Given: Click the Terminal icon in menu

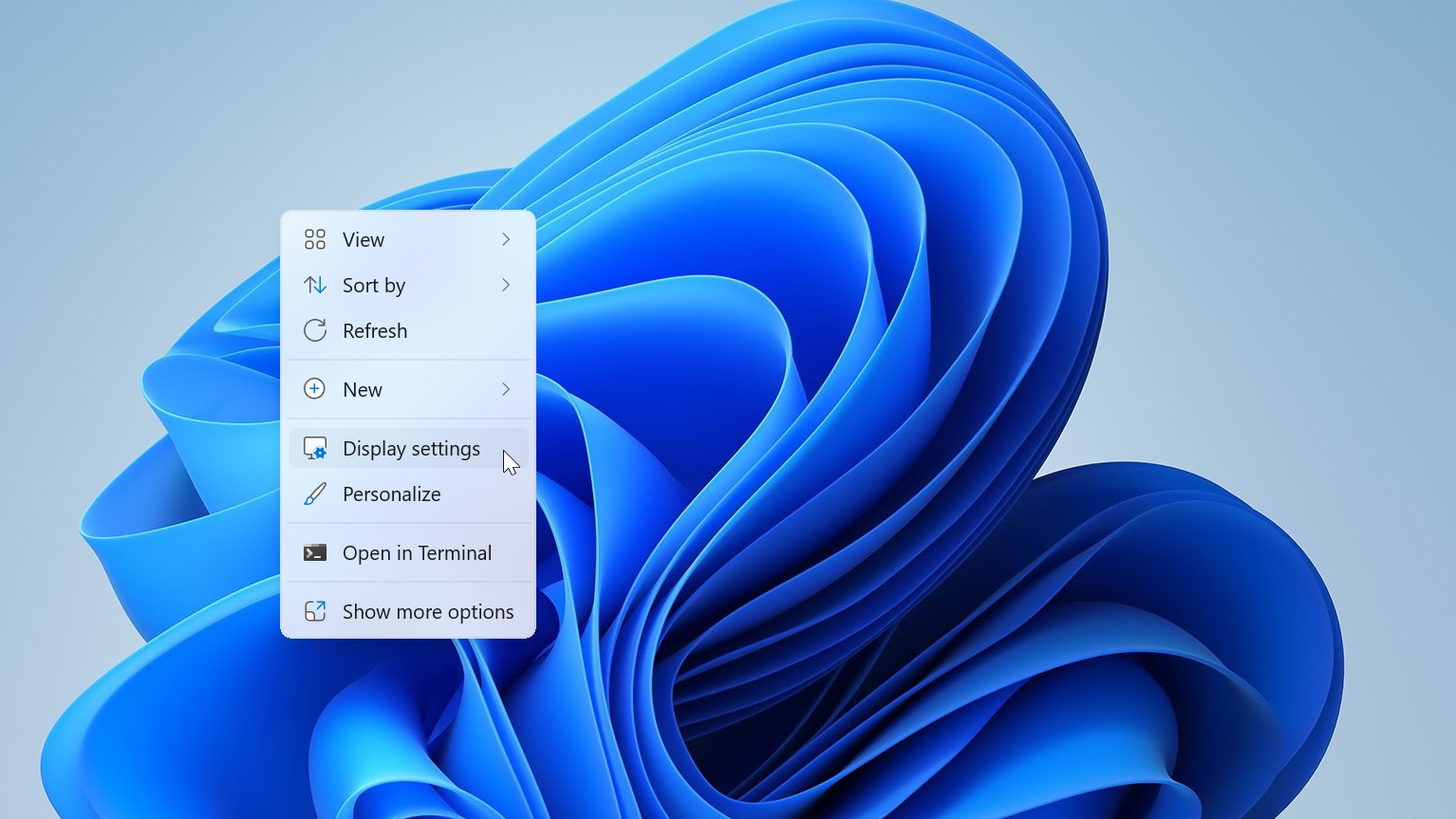Looking at the screenshot, I should click(315, 552).
